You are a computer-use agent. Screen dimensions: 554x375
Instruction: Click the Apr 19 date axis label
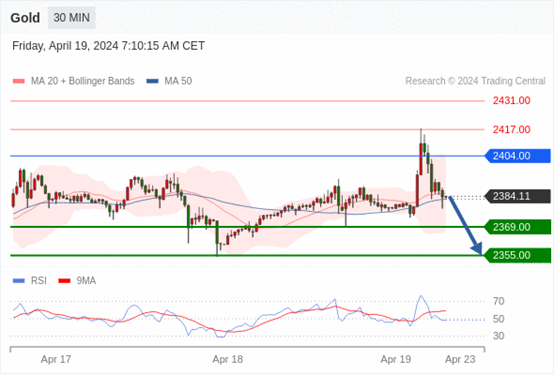click(396, 359)
